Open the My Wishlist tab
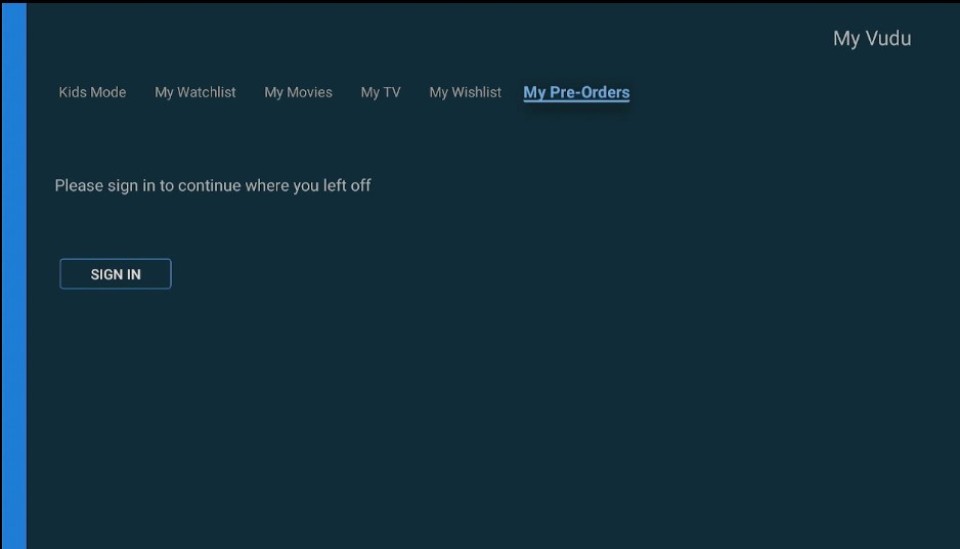960x549 pixels. (465, 92)
